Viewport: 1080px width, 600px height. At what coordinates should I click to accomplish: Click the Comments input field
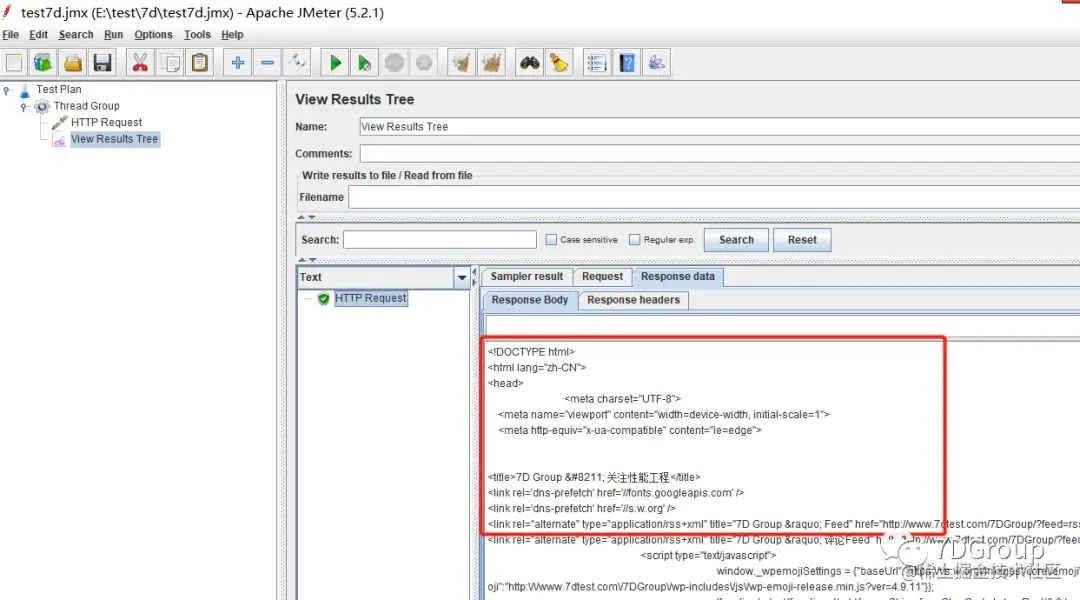(719, 154)
